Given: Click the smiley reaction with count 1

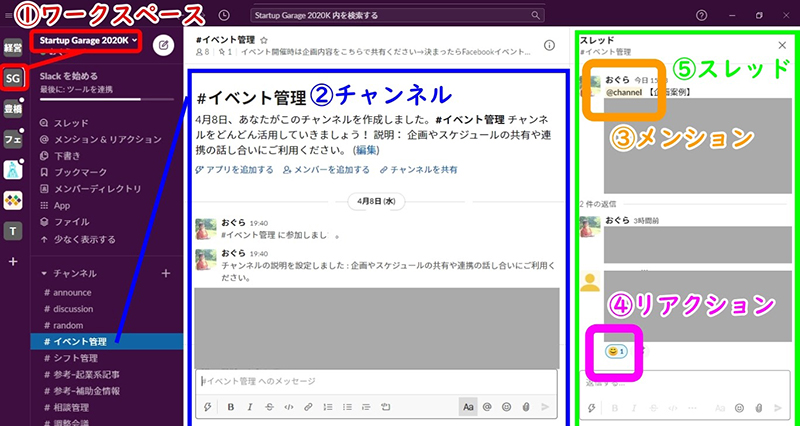Looking at the screenshot, I should pyautogui.click(x=616, y=351).
